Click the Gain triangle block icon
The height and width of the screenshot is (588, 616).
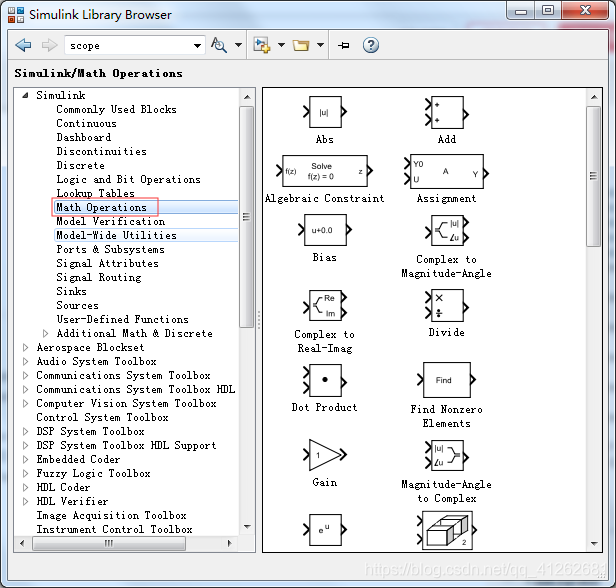point(325,455)
